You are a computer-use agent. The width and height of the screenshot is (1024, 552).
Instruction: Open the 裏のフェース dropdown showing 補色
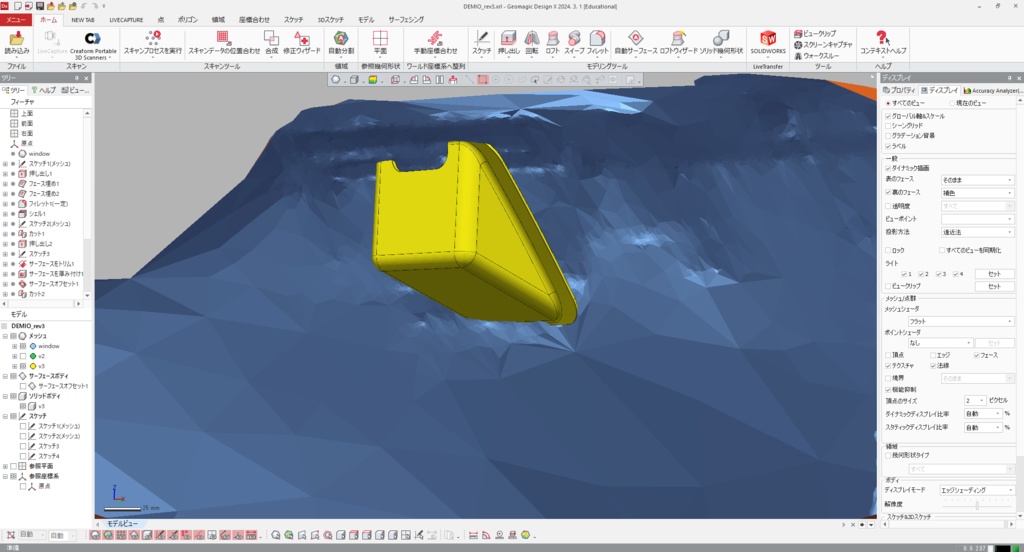tap(977, 193)
